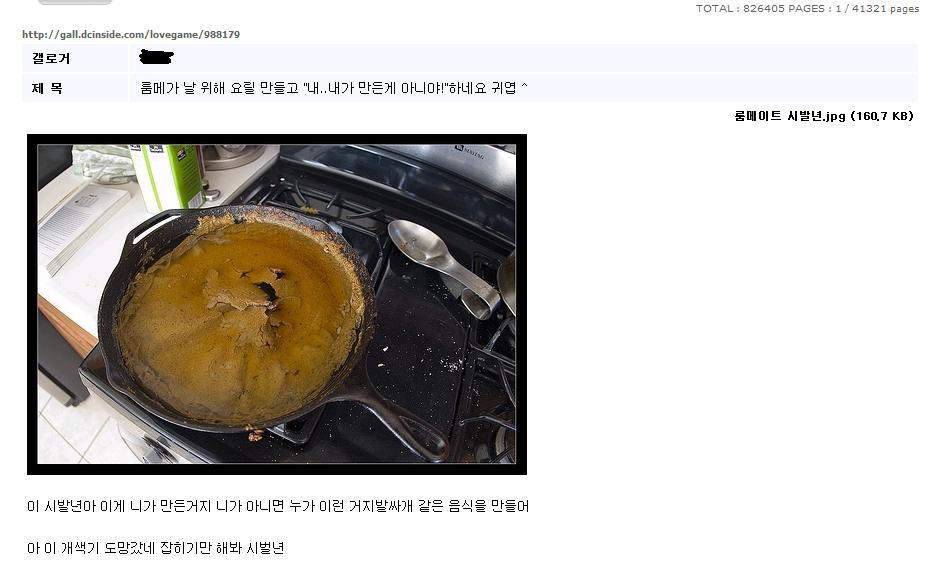Click the 갤로거 header label

pyautogui.click(x=51, y=59)
